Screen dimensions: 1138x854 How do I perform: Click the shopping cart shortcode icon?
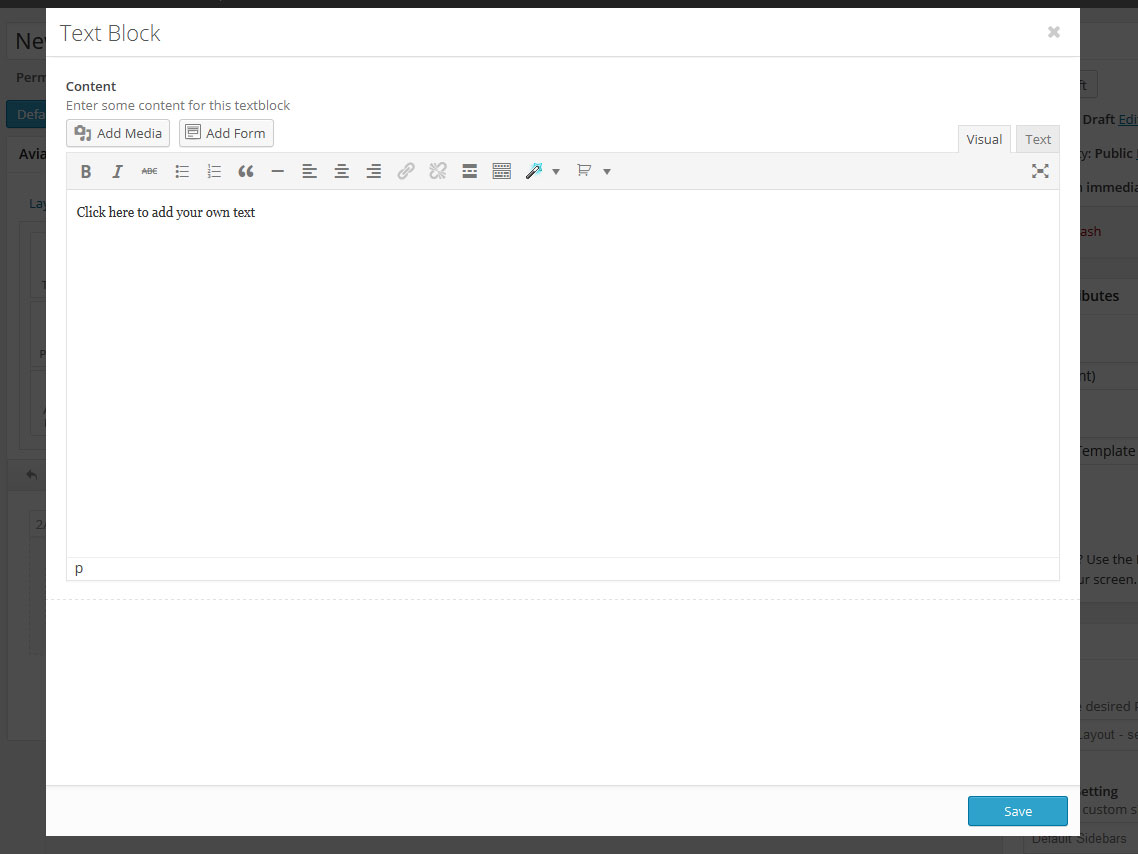(x=584, y=171)
